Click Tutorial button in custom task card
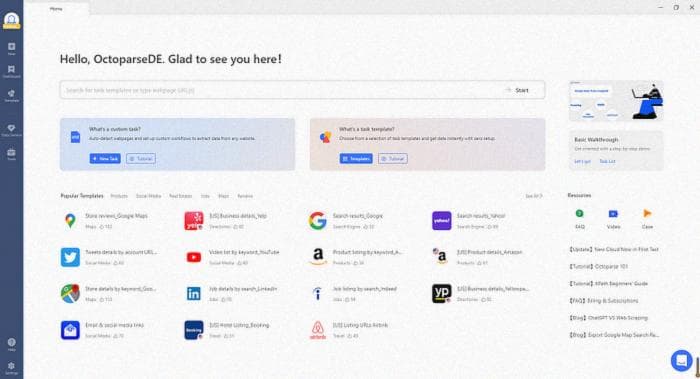The image size is (700, 379). coord(141,158)
